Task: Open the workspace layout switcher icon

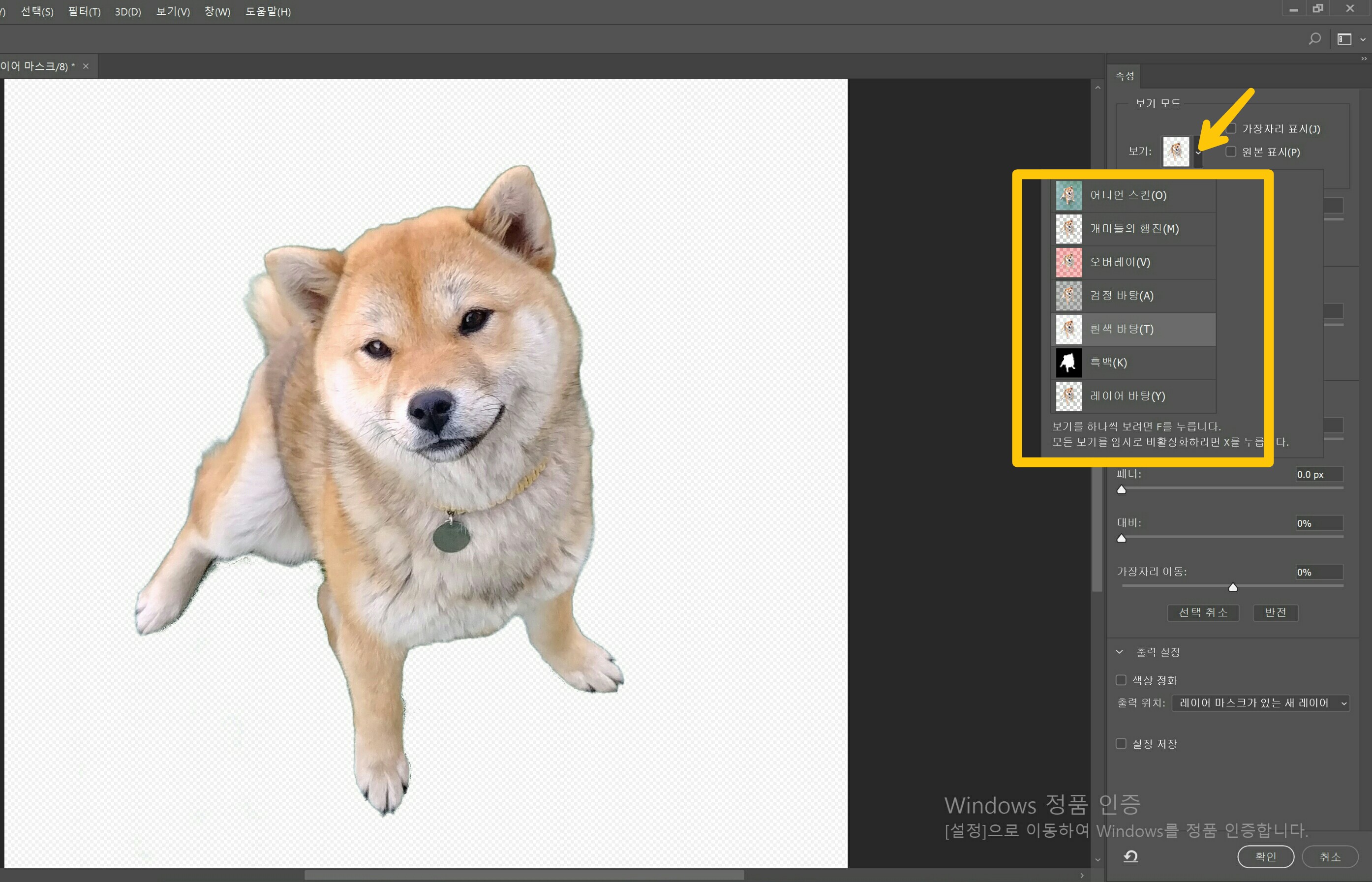Action: click(1344, 39)
